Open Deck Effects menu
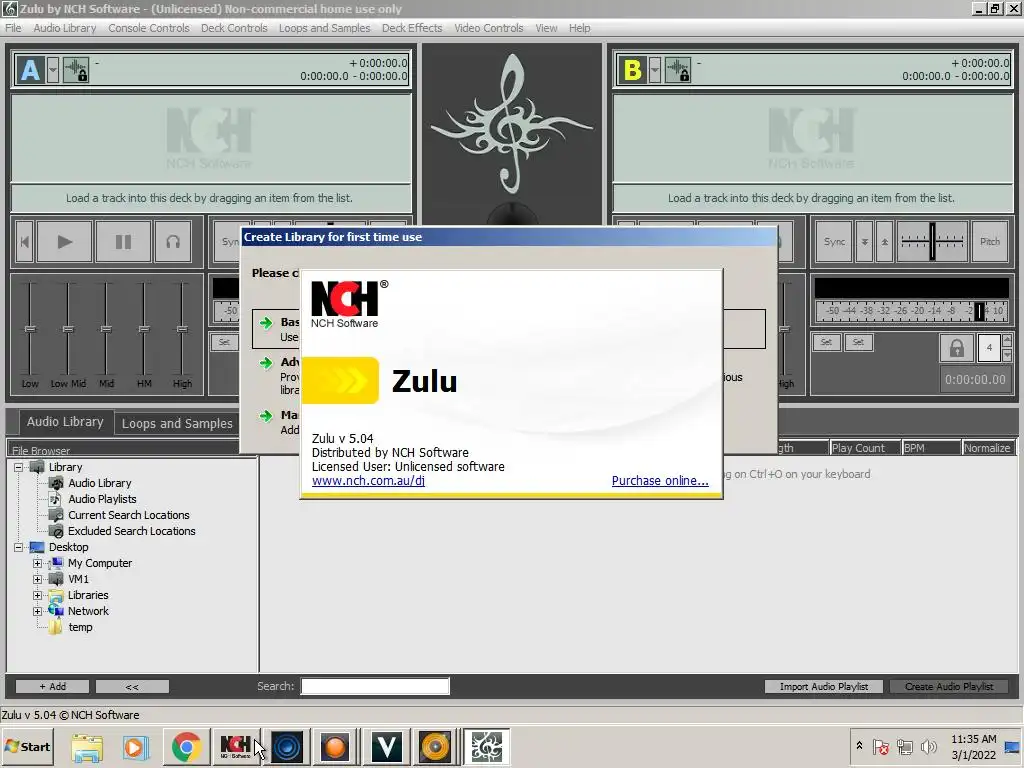Screen dimensions: 1024x768 pyautogui.click(x=412, y=28)
